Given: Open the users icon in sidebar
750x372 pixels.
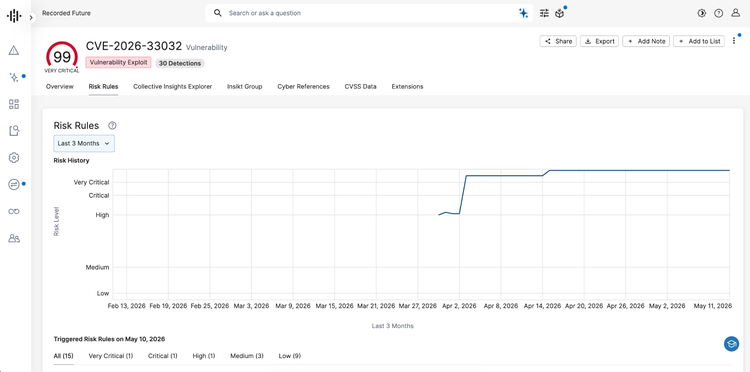Looking at the screenshot, I should click(x=14, y=238).
